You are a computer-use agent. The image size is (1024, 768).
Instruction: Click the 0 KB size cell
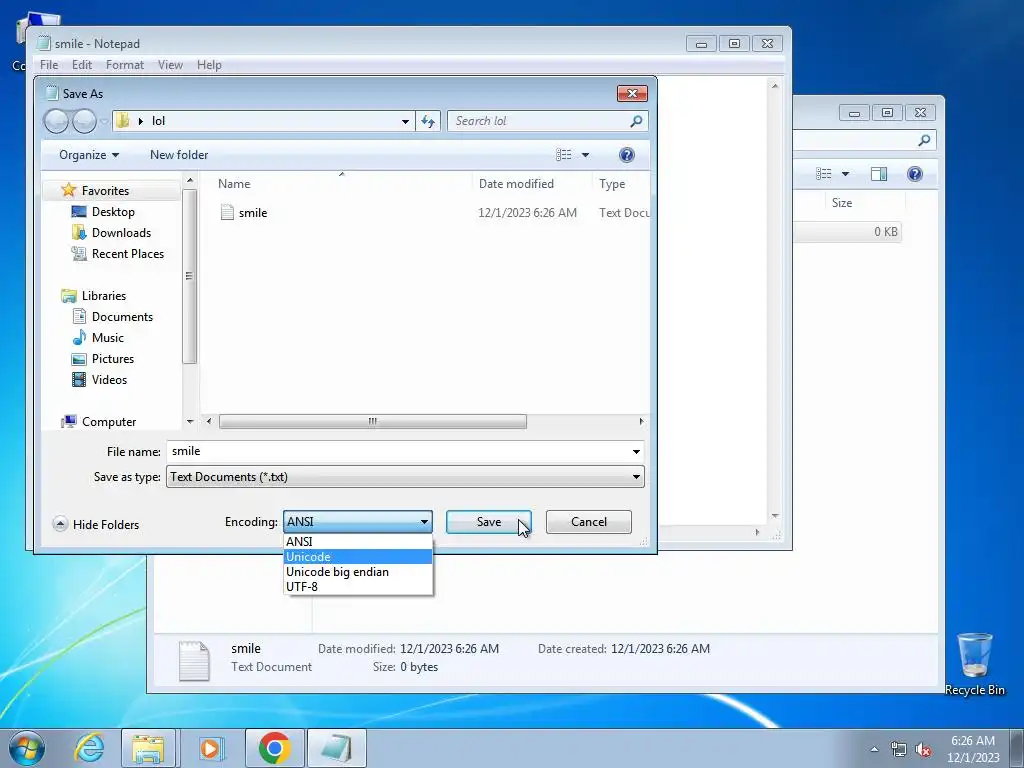(x=886, y=232)
